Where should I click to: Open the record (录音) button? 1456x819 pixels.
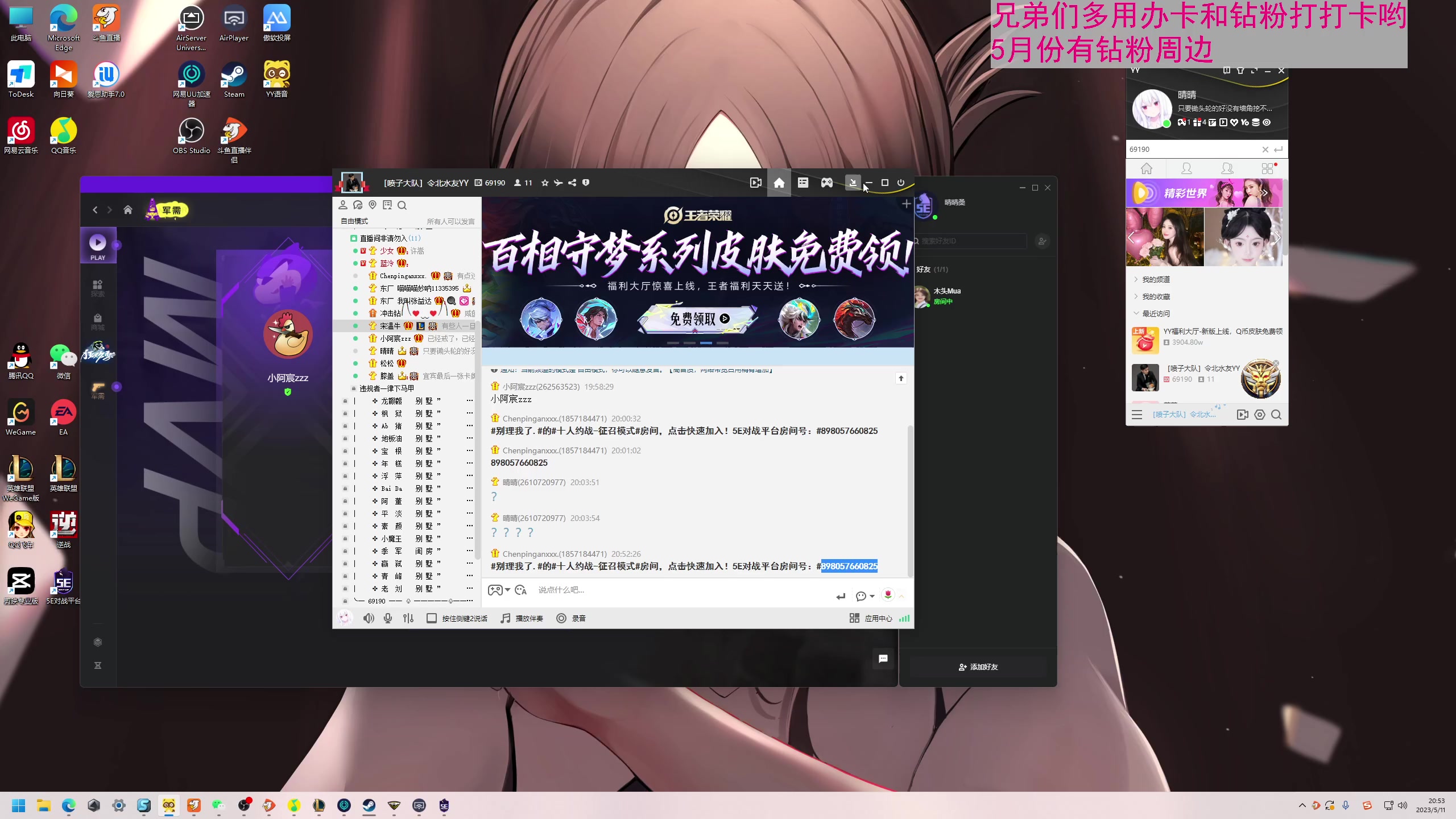571,618
